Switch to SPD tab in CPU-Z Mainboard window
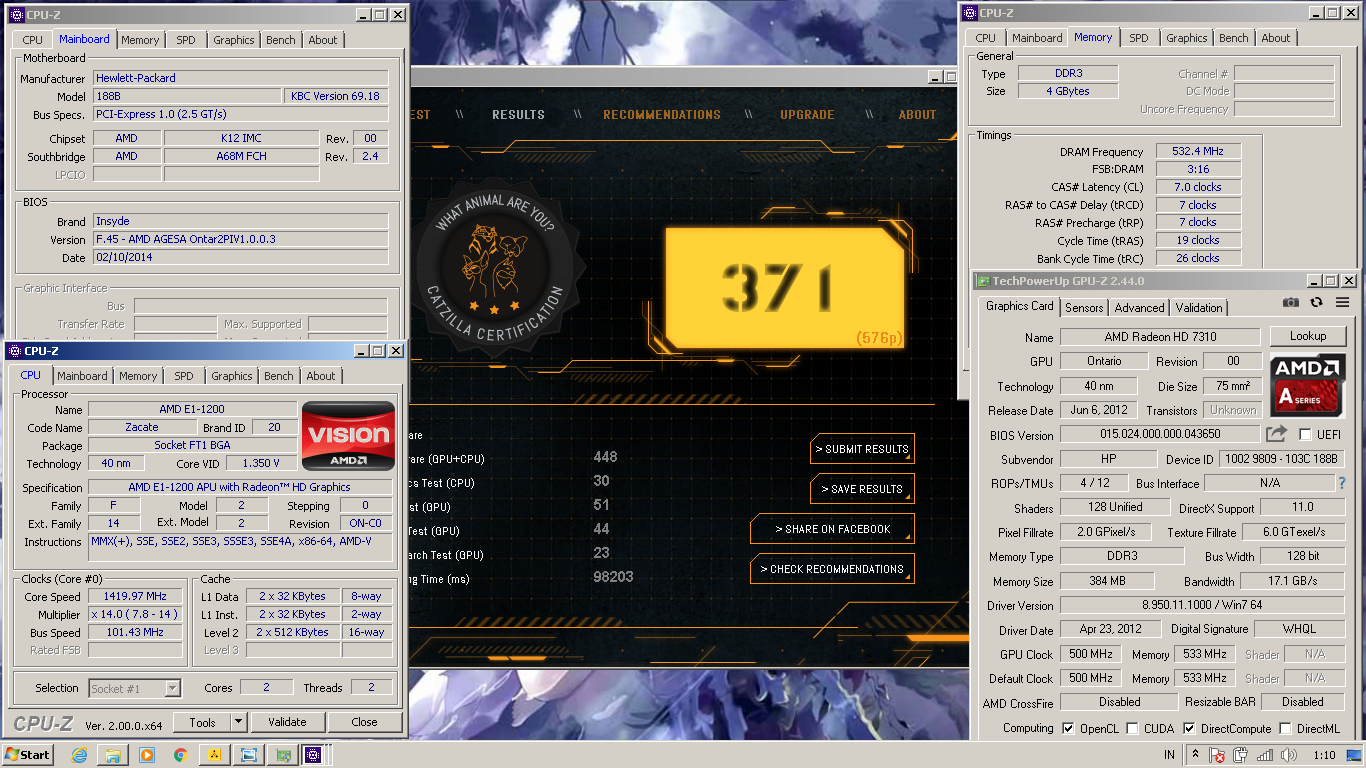Viewport: 1366px width, 768px height. [186, 40]
